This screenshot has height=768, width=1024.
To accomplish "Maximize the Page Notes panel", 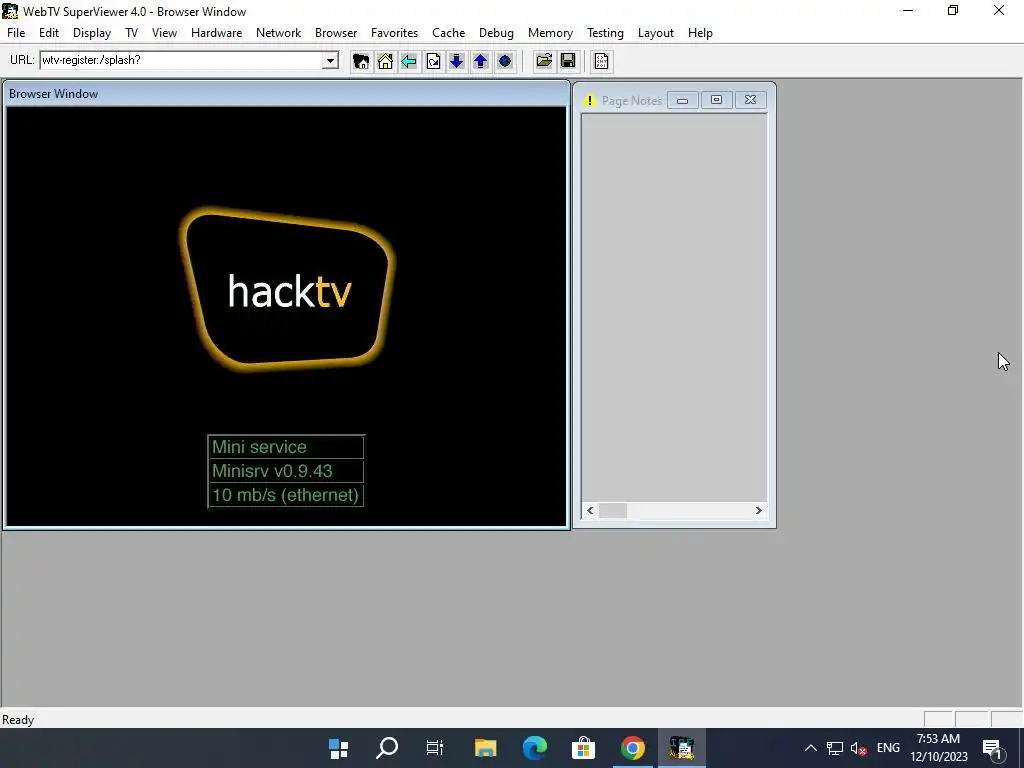I will point(716,100).
